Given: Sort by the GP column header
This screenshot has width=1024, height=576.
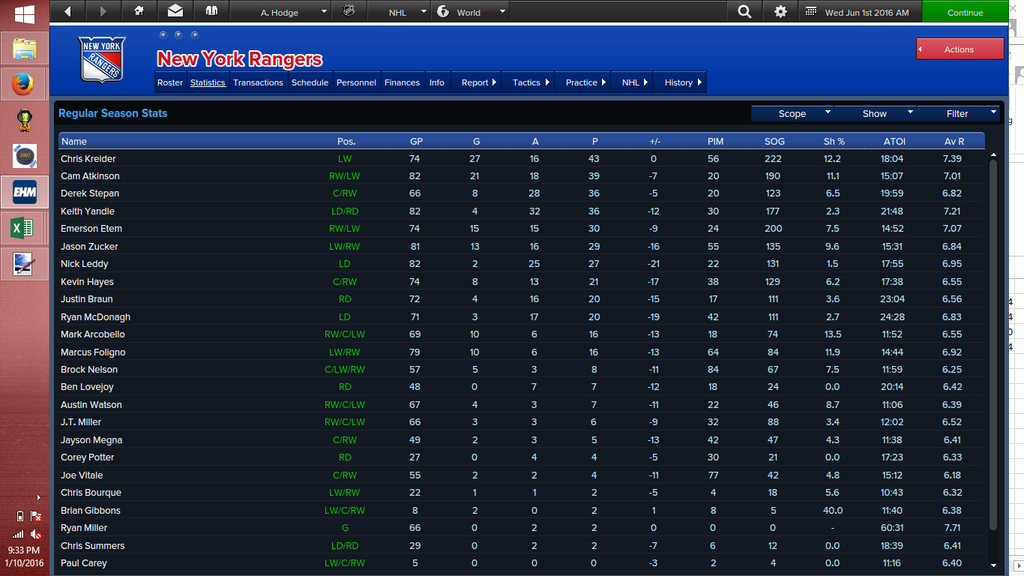Looking at the screenshot, I should coord(416,141).
